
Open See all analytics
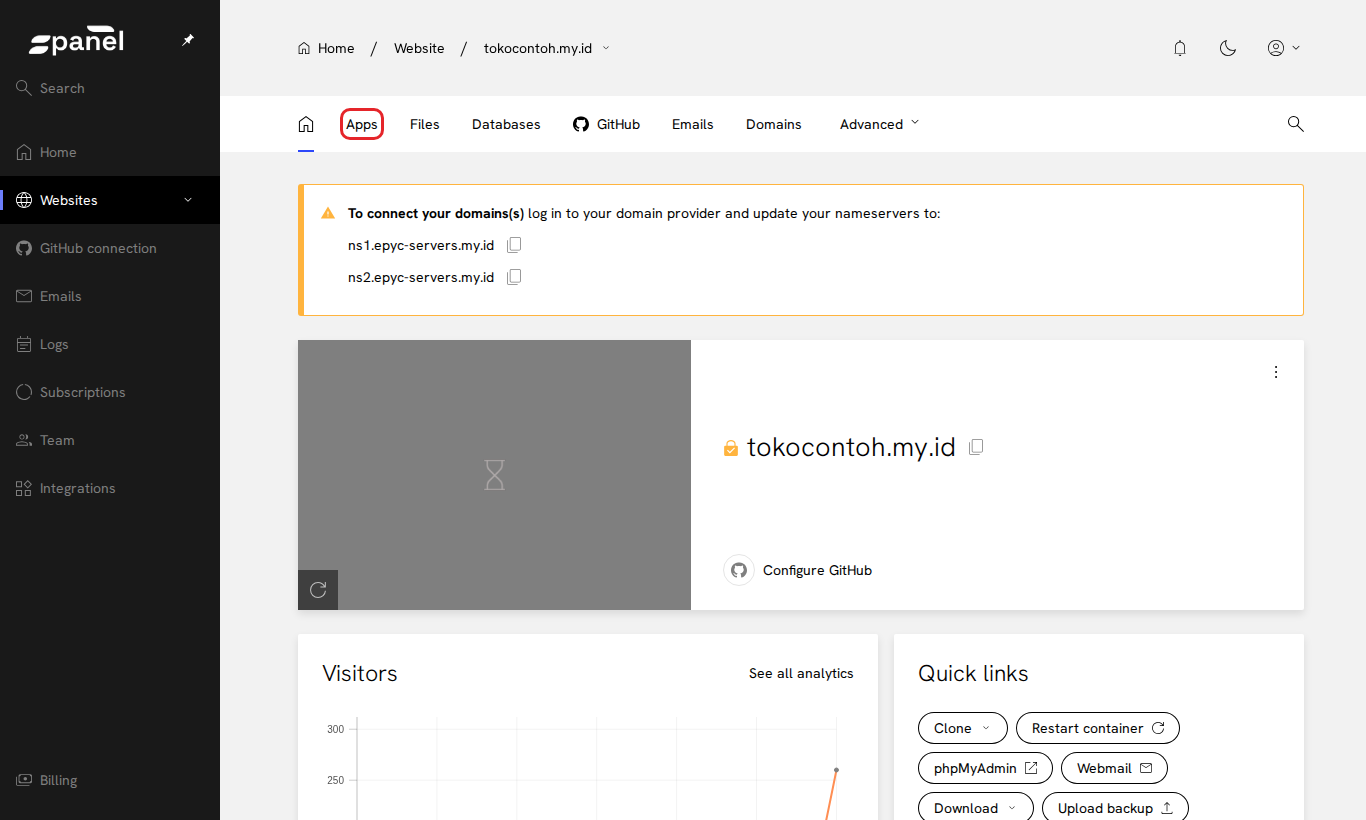pyautogui.click(x=801, y=673)
